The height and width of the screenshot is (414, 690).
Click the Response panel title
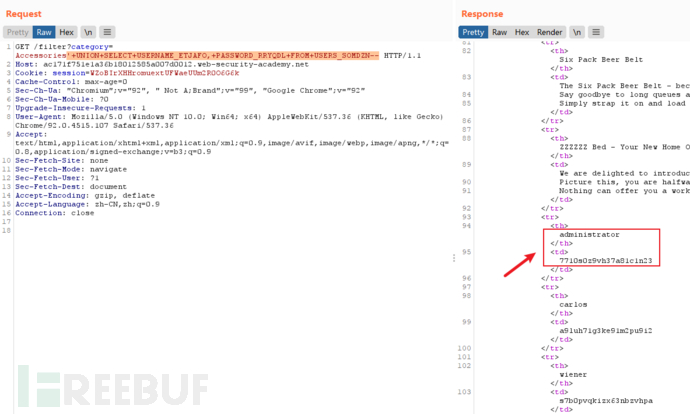[x=482, y=14]
